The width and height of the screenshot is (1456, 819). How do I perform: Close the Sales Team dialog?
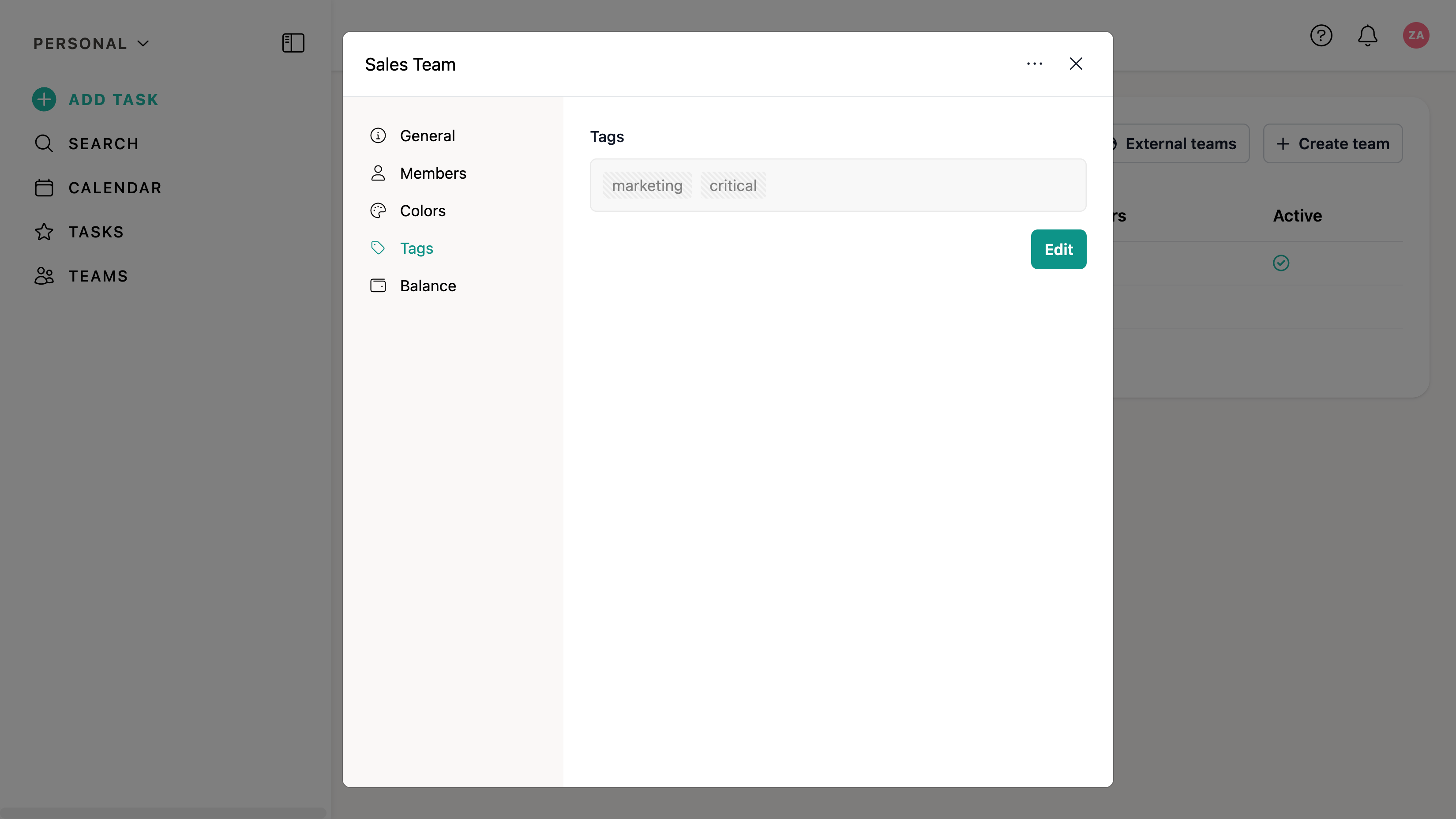click(x=1076, y=64)
